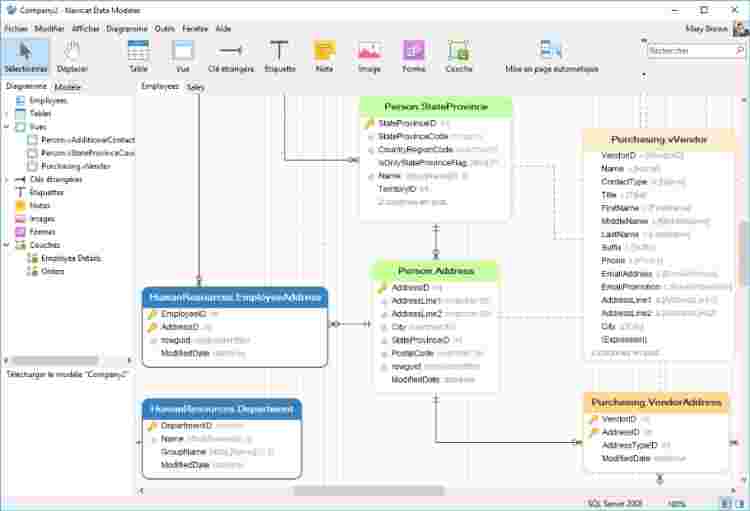
Task: Click the Person.Address table header
Action: point(436,271)
